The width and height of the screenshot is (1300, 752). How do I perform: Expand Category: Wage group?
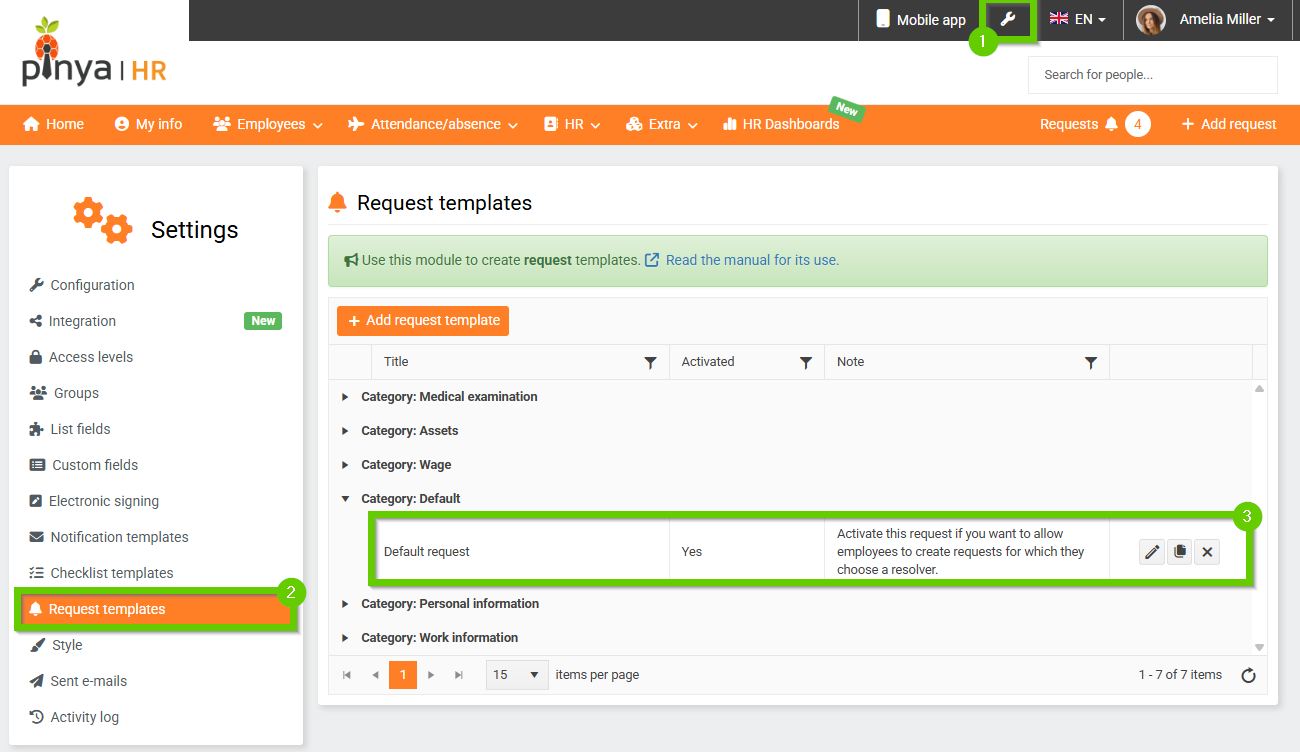click(345, 465)
